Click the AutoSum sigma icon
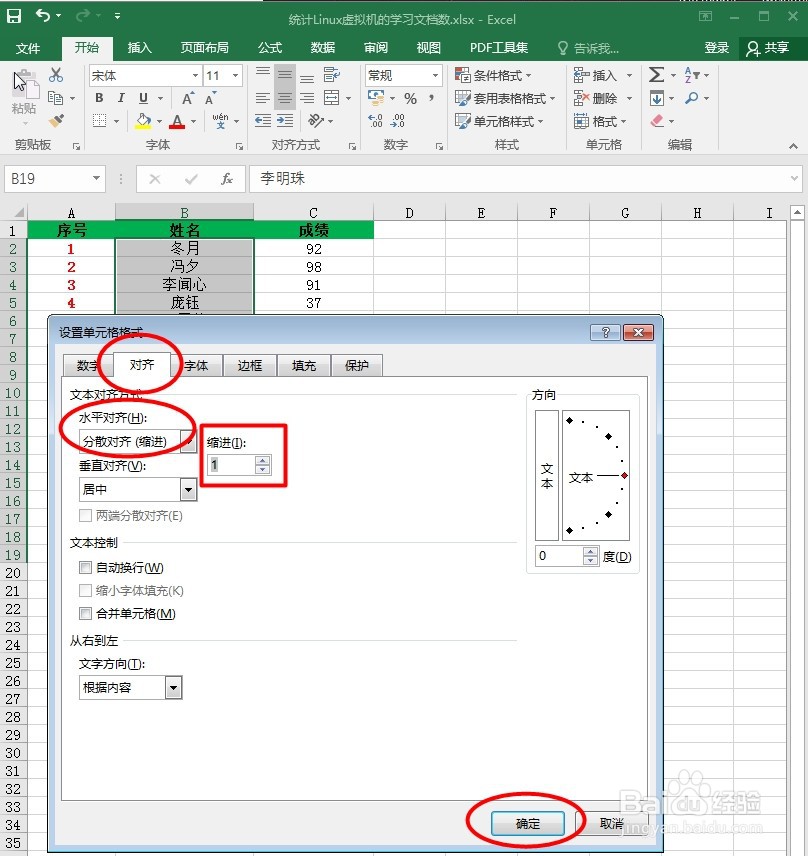The width and height of the screenshot is (808, 856). [x=656, y=75]
